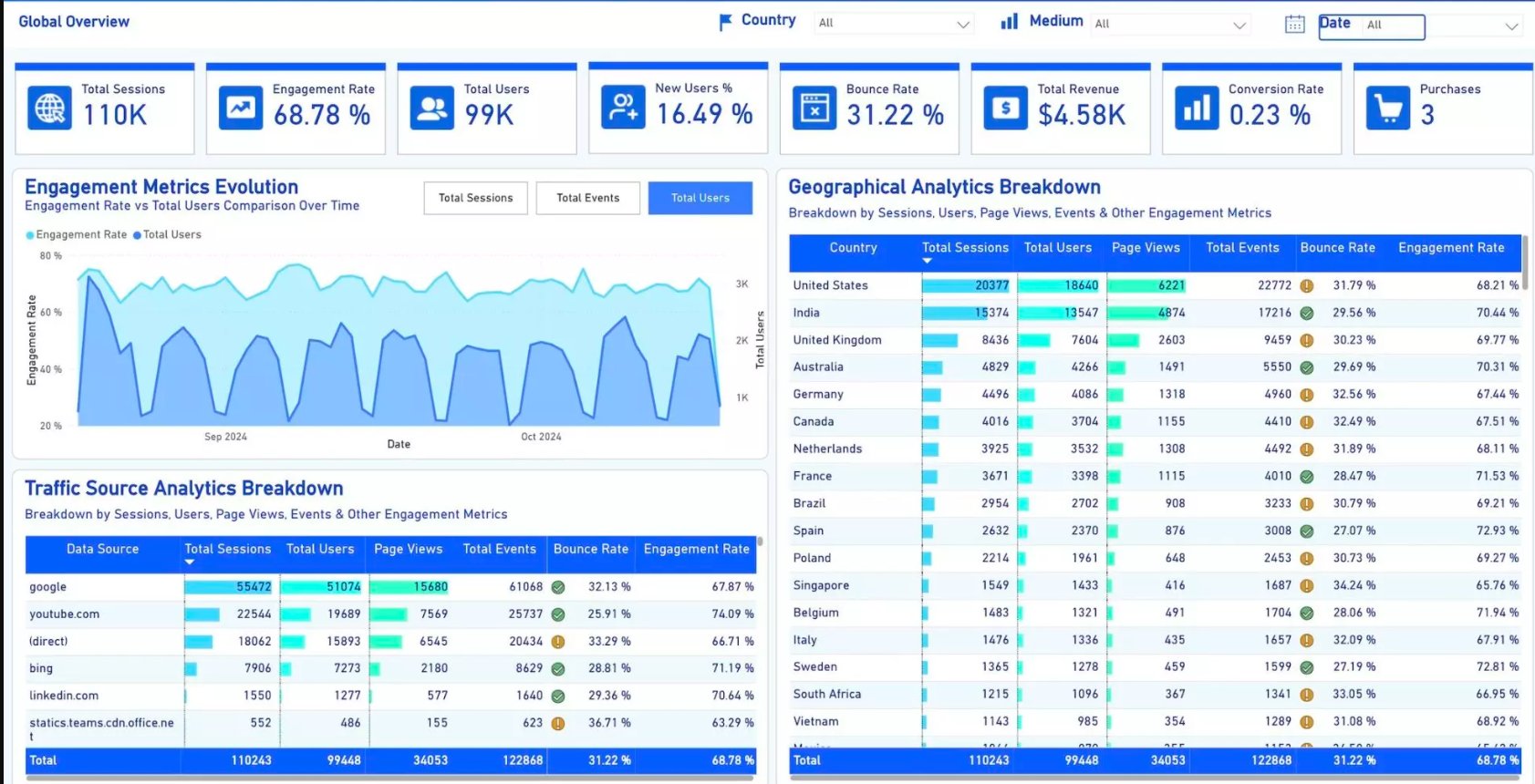Click the Total Users people icon

(x=431, y=108)
